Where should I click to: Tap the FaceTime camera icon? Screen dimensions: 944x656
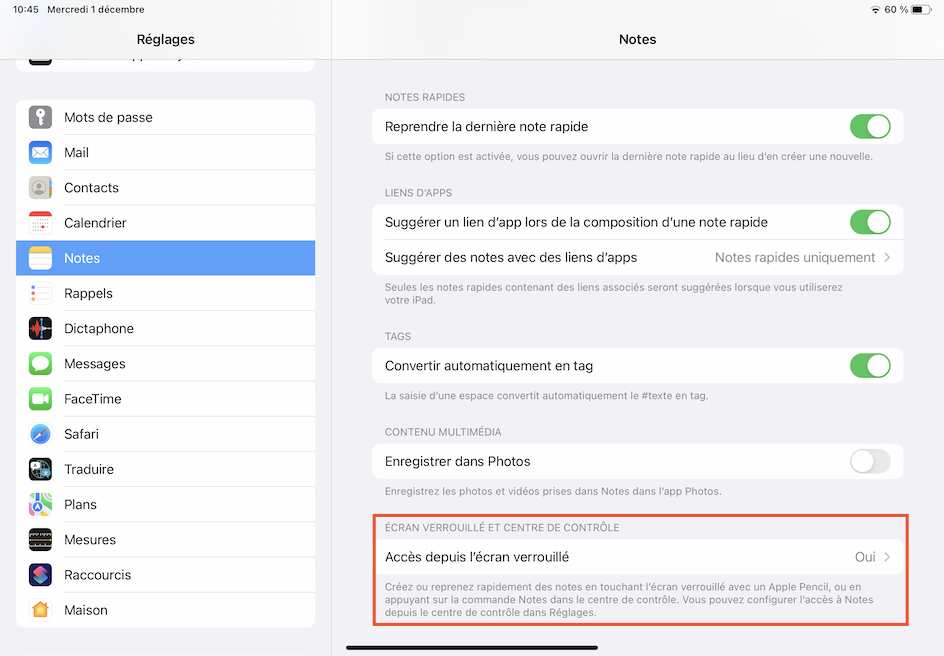point(40,399)
